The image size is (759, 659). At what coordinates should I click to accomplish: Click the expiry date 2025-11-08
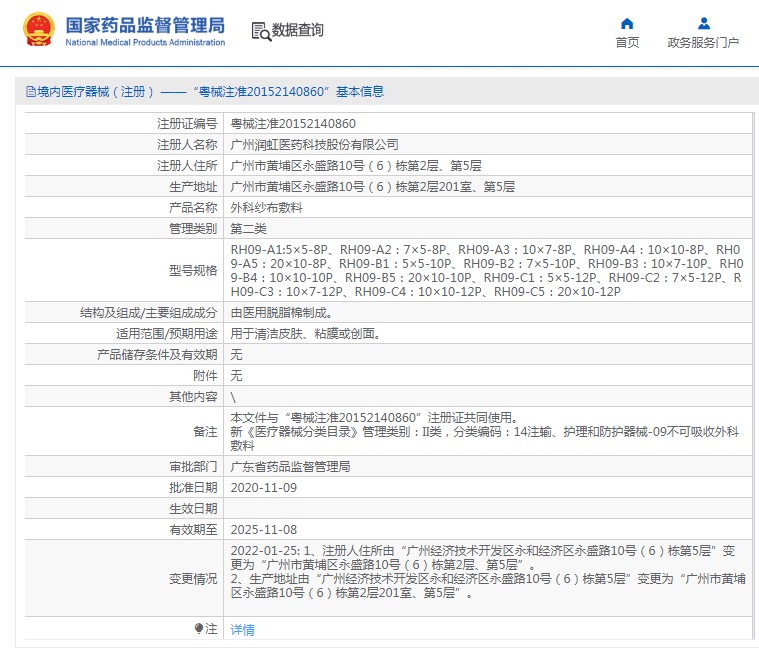pyautogui.click(x=264, y=530)
